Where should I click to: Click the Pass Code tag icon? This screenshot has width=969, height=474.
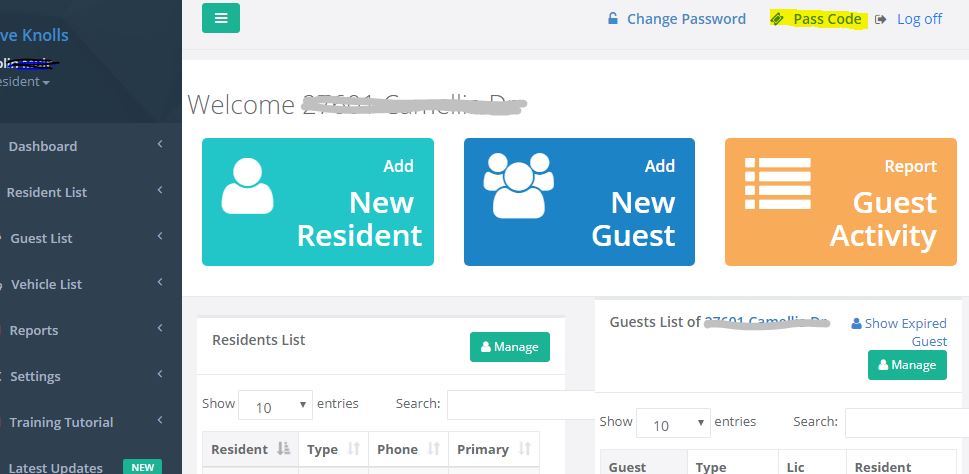777,19
